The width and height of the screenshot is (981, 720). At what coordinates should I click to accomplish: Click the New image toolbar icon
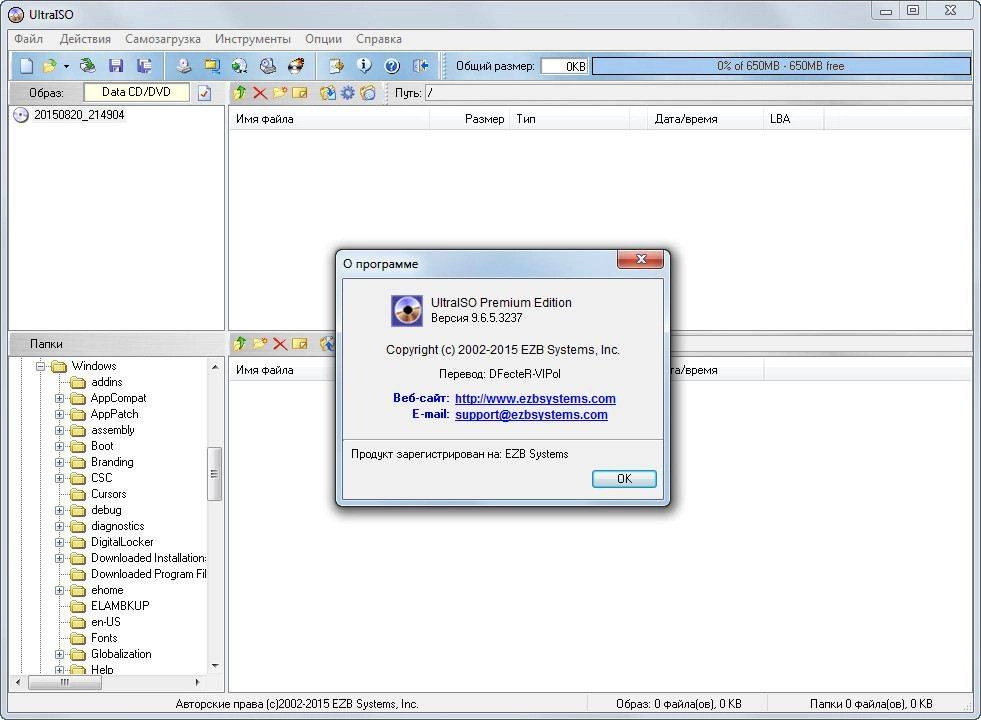point(26,66)
